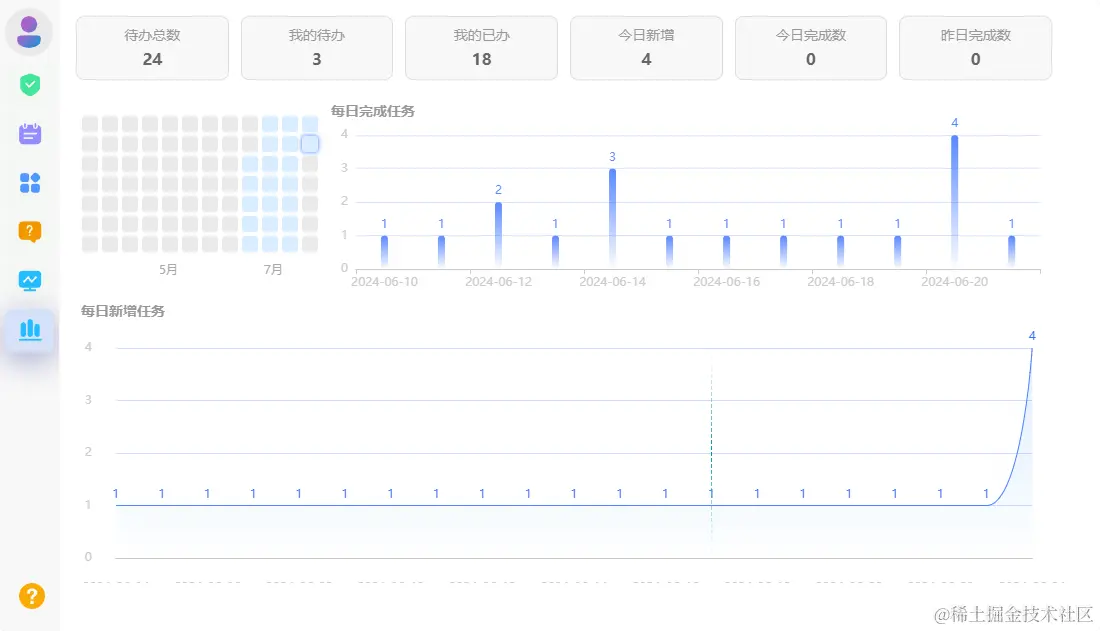Open the 我的待办 card showing 3
Screen dimensions: 1100x631
pos(317,47)
